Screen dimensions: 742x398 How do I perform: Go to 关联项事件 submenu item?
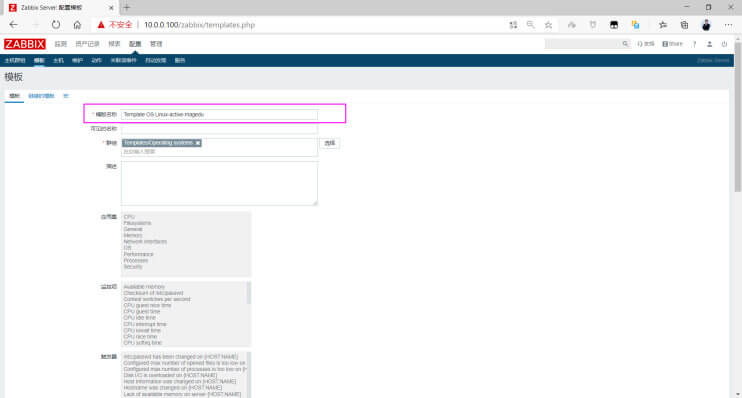tap(124, 61)
